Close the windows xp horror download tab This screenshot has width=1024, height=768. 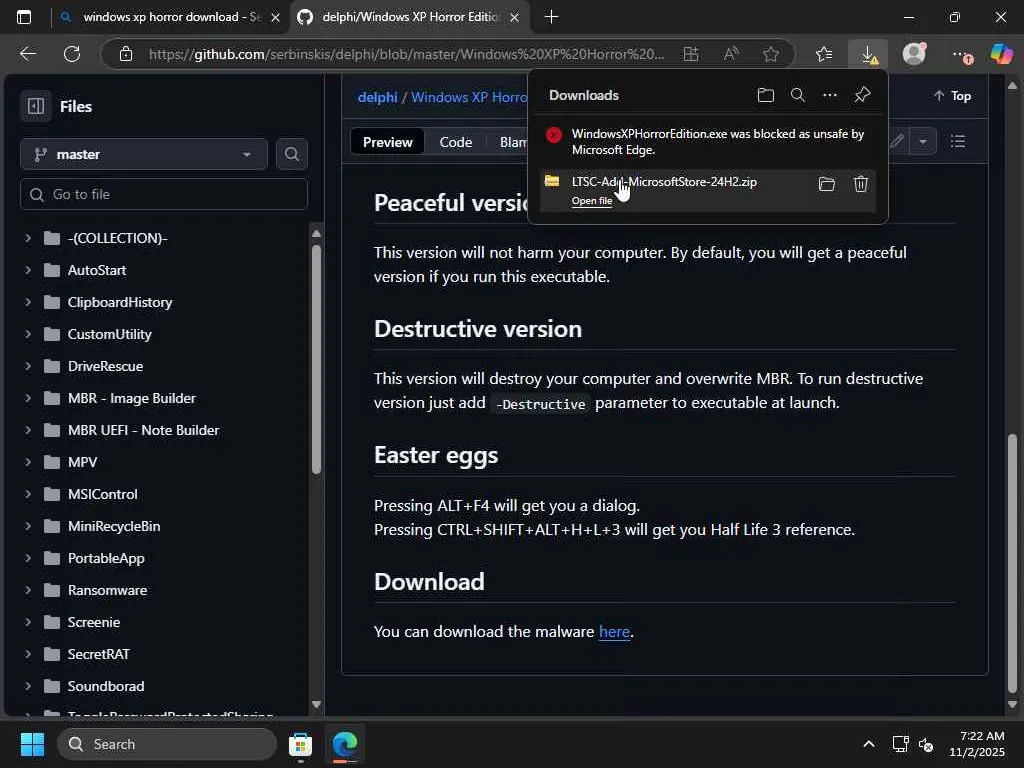(276, 18)
